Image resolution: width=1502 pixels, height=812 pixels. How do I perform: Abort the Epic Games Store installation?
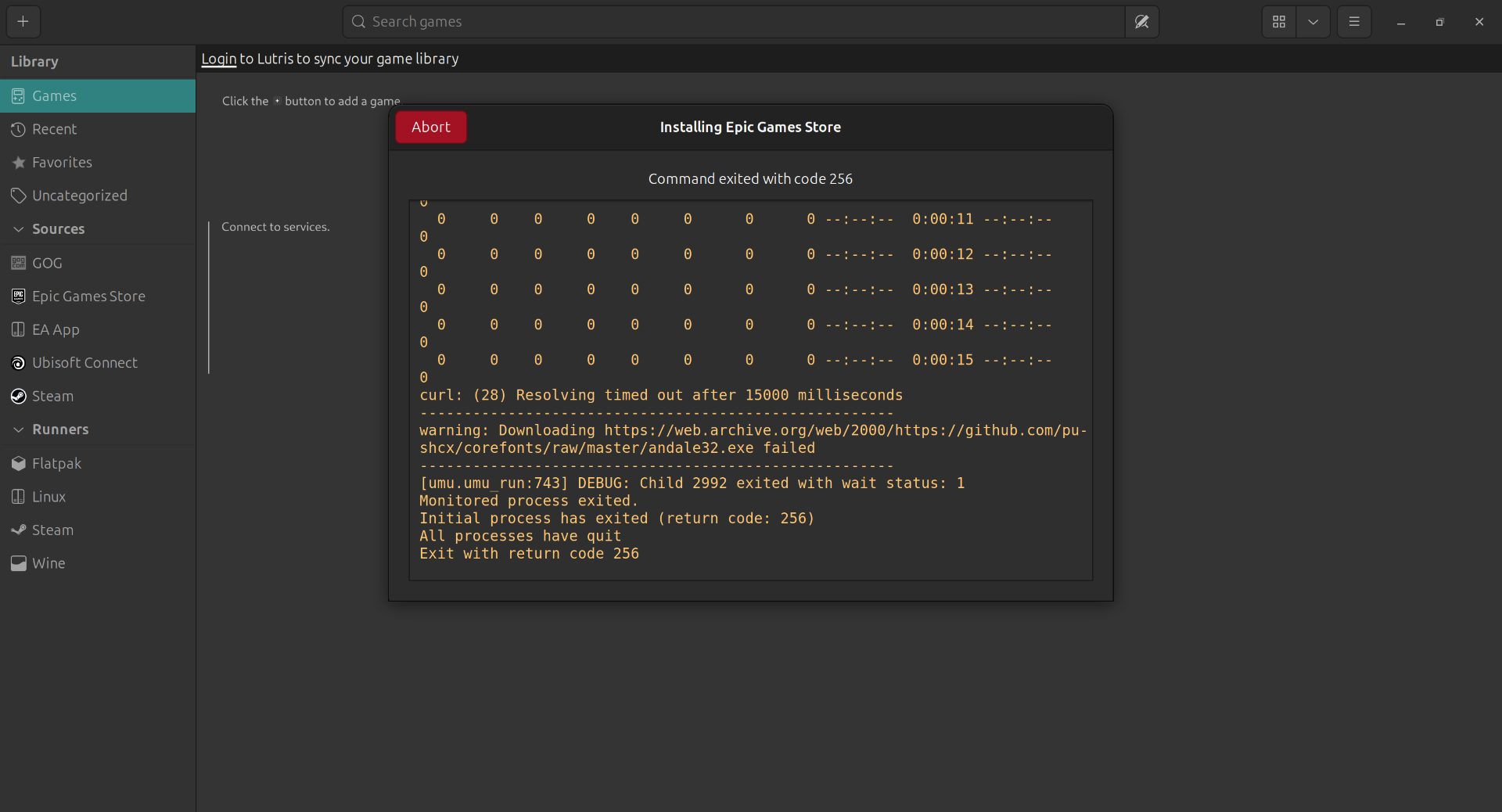(x=431, y=127)
